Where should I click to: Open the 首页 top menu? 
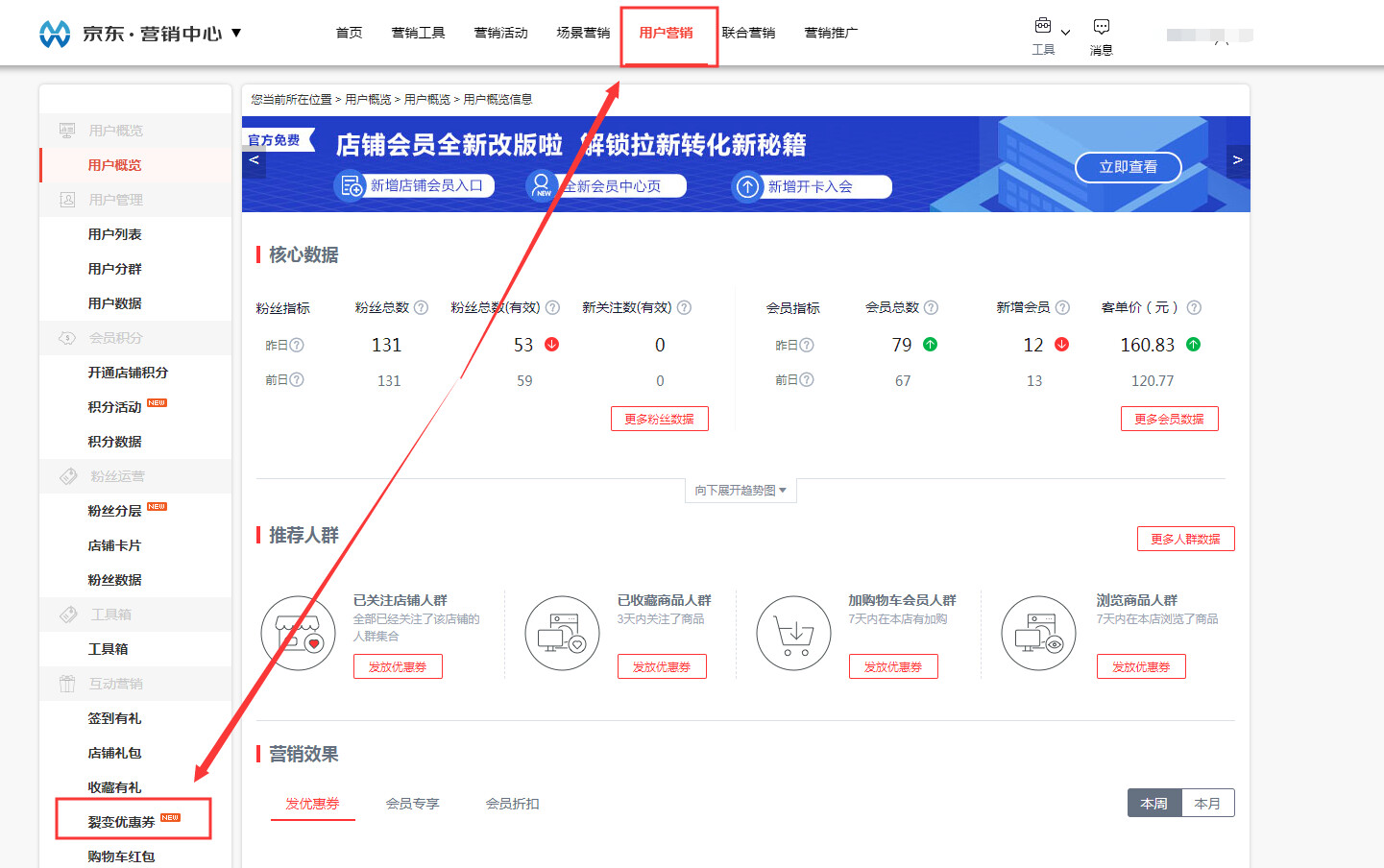350,33
